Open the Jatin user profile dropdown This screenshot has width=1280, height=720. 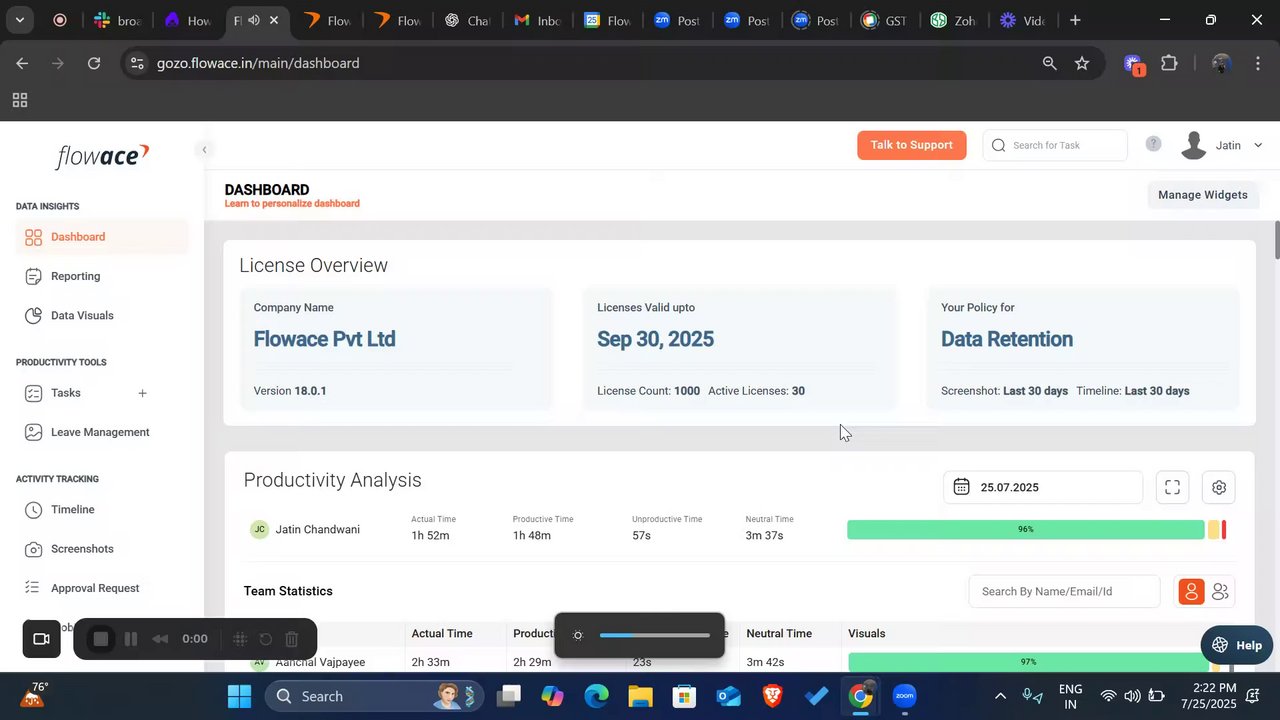(x=1222, y=145)
